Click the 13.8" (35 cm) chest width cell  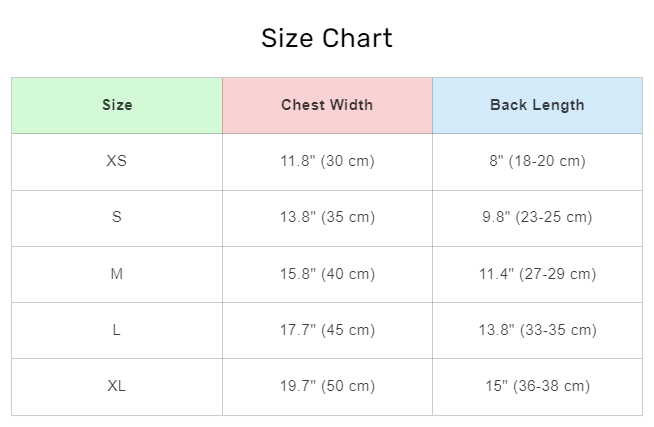click(327, 217)
